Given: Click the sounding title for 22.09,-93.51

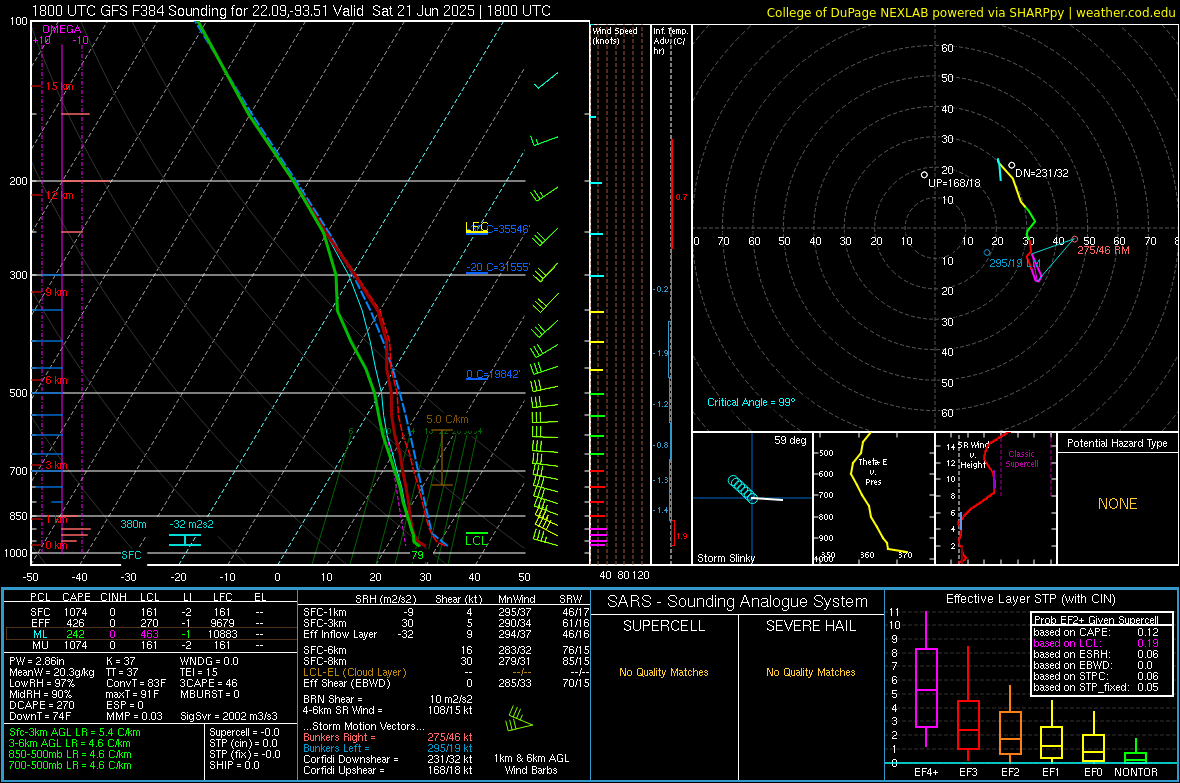Looking at the screenshot, I should pos(291,11).
